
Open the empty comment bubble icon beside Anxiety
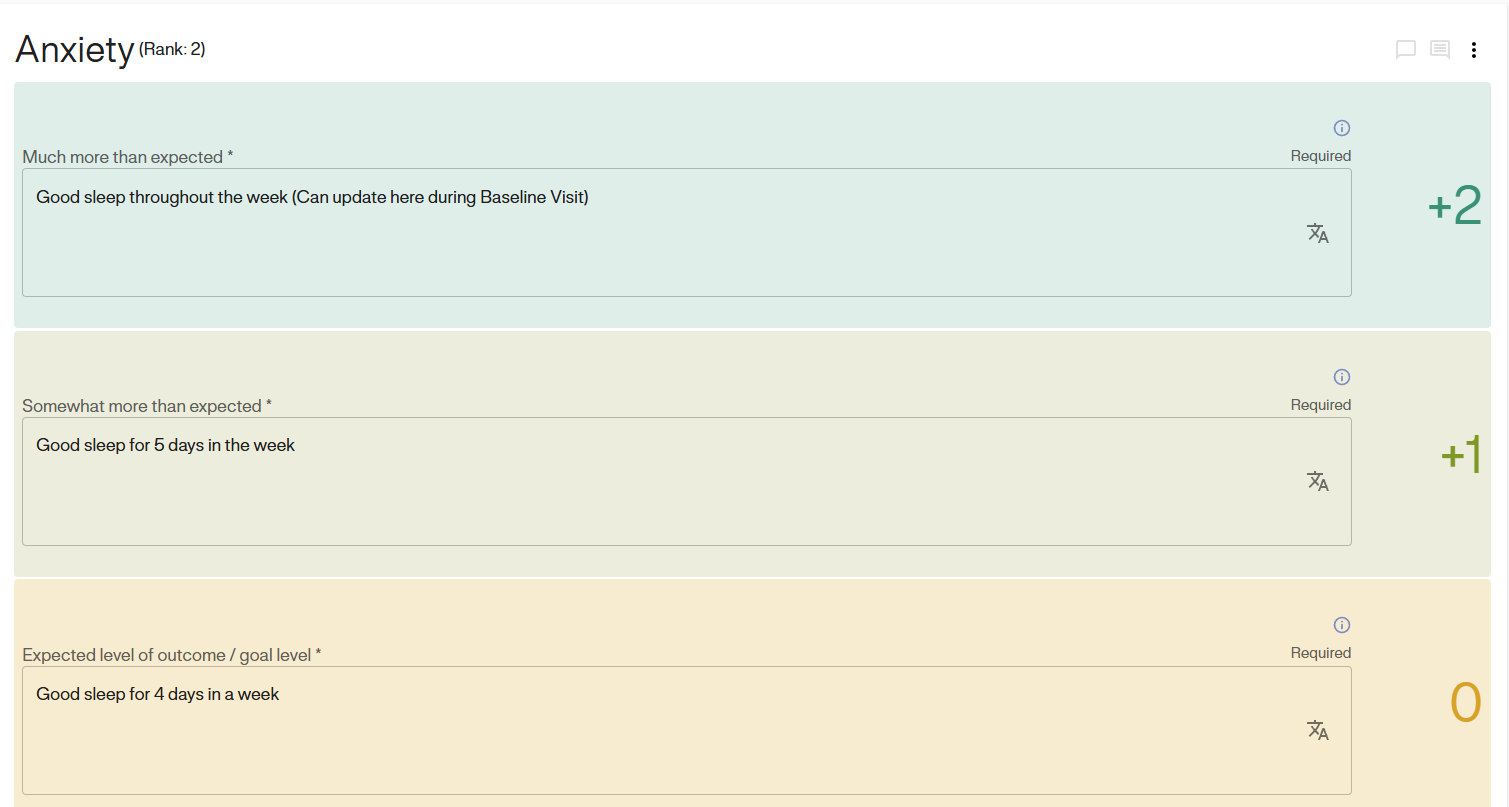coord(1405,50)
